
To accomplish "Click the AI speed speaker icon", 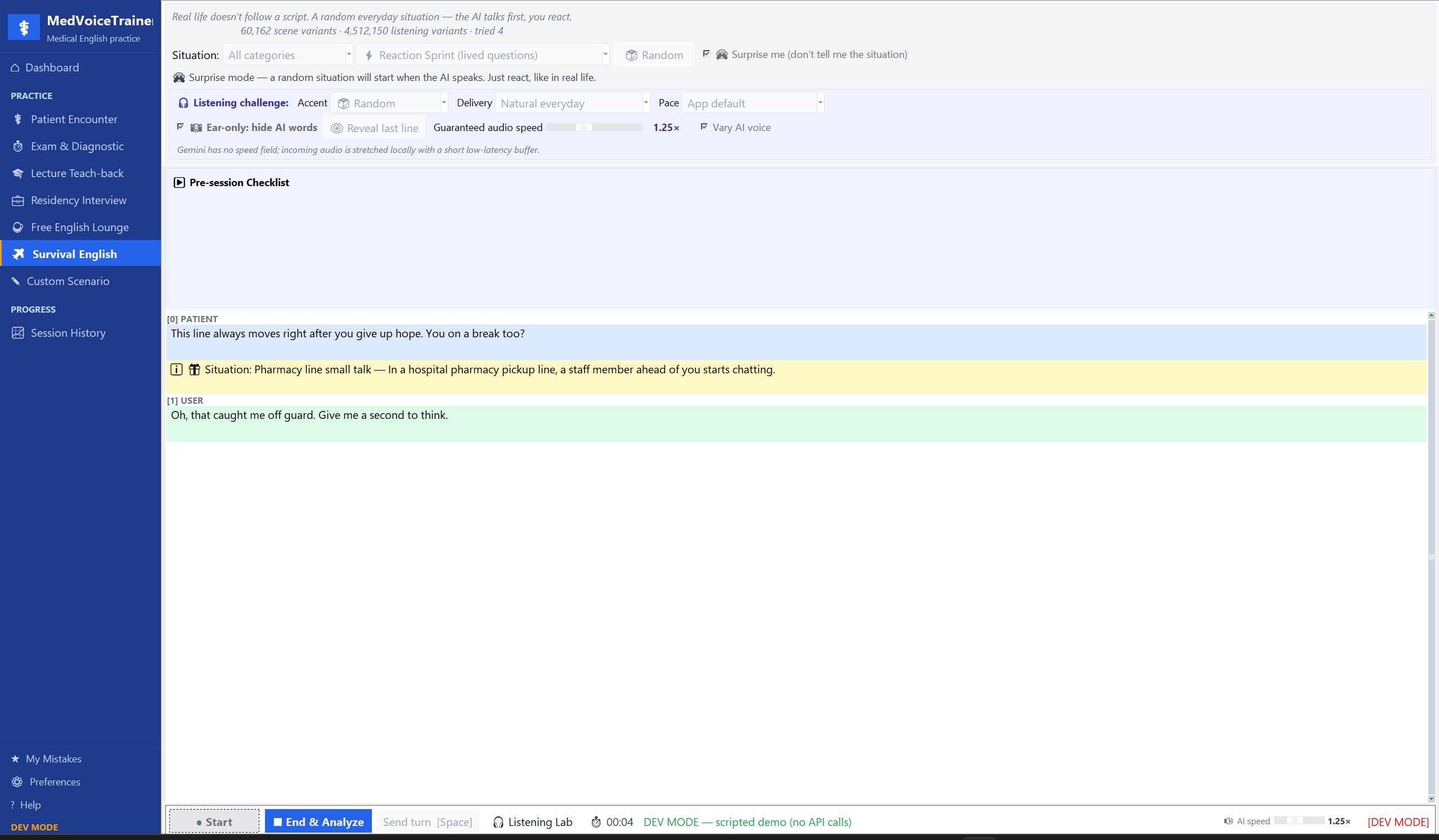I will [x=1227, y=821].
